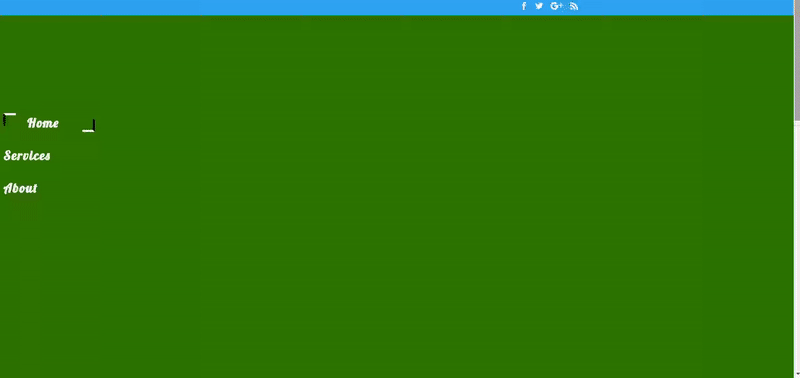Viewport: 800px width, 378px height.
Task: Open the Google Plus icon
Action: point(557,6)
